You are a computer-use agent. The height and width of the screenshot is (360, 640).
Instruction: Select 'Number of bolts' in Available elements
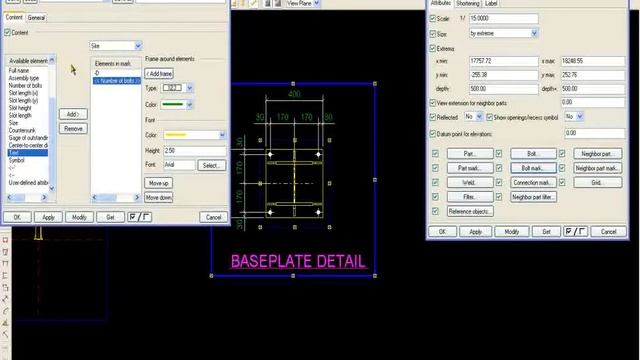tap(25, 85)
